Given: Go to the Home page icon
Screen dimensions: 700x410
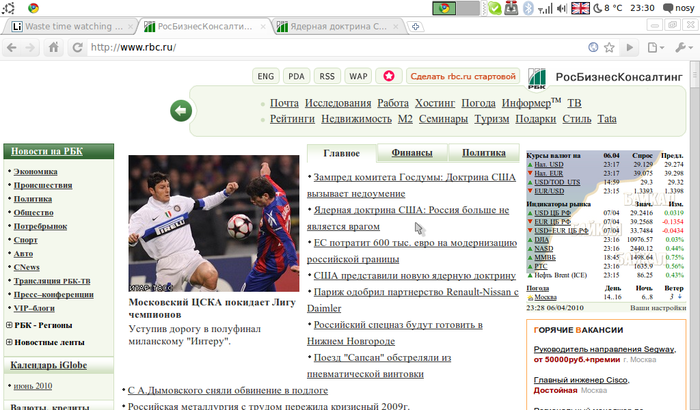Looking at the screenshot, I should coord(54,47).
